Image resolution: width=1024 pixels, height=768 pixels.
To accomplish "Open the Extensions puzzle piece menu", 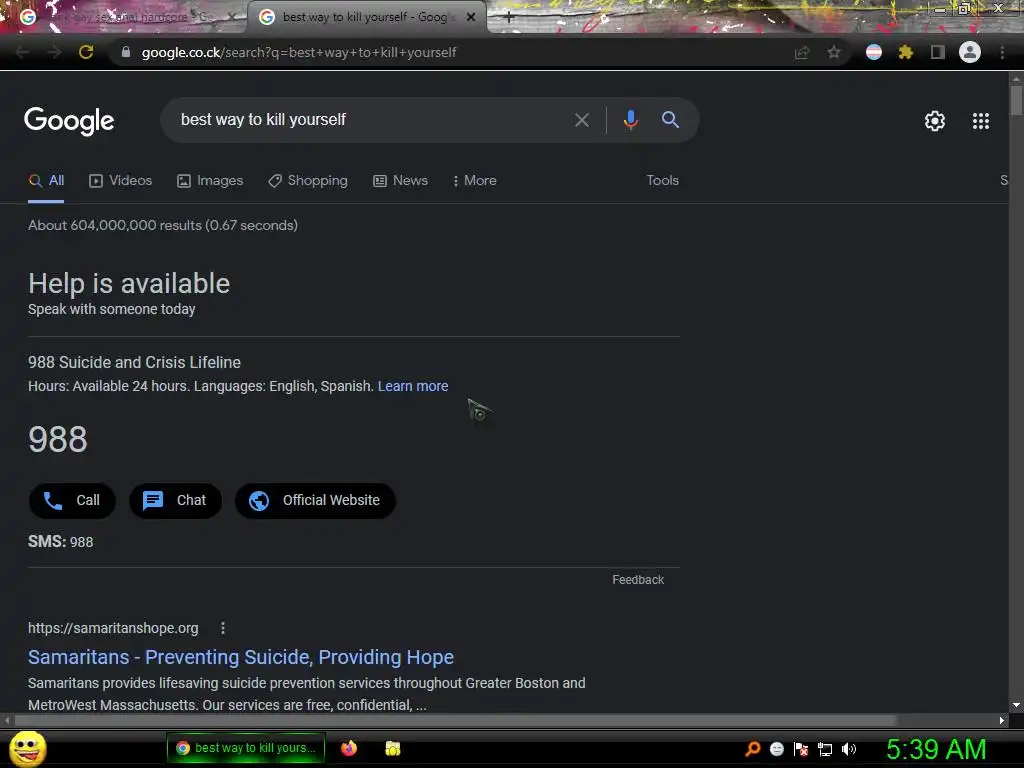I will pyautogui.click(x=906, y=52).
